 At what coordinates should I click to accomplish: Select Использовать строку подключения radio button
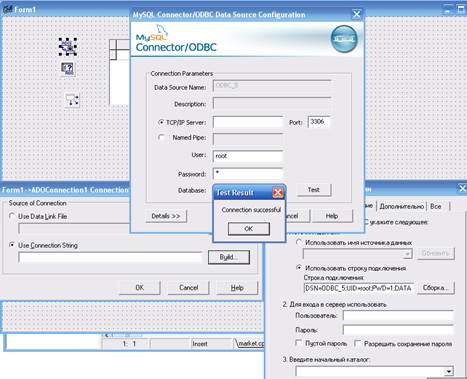299,268
